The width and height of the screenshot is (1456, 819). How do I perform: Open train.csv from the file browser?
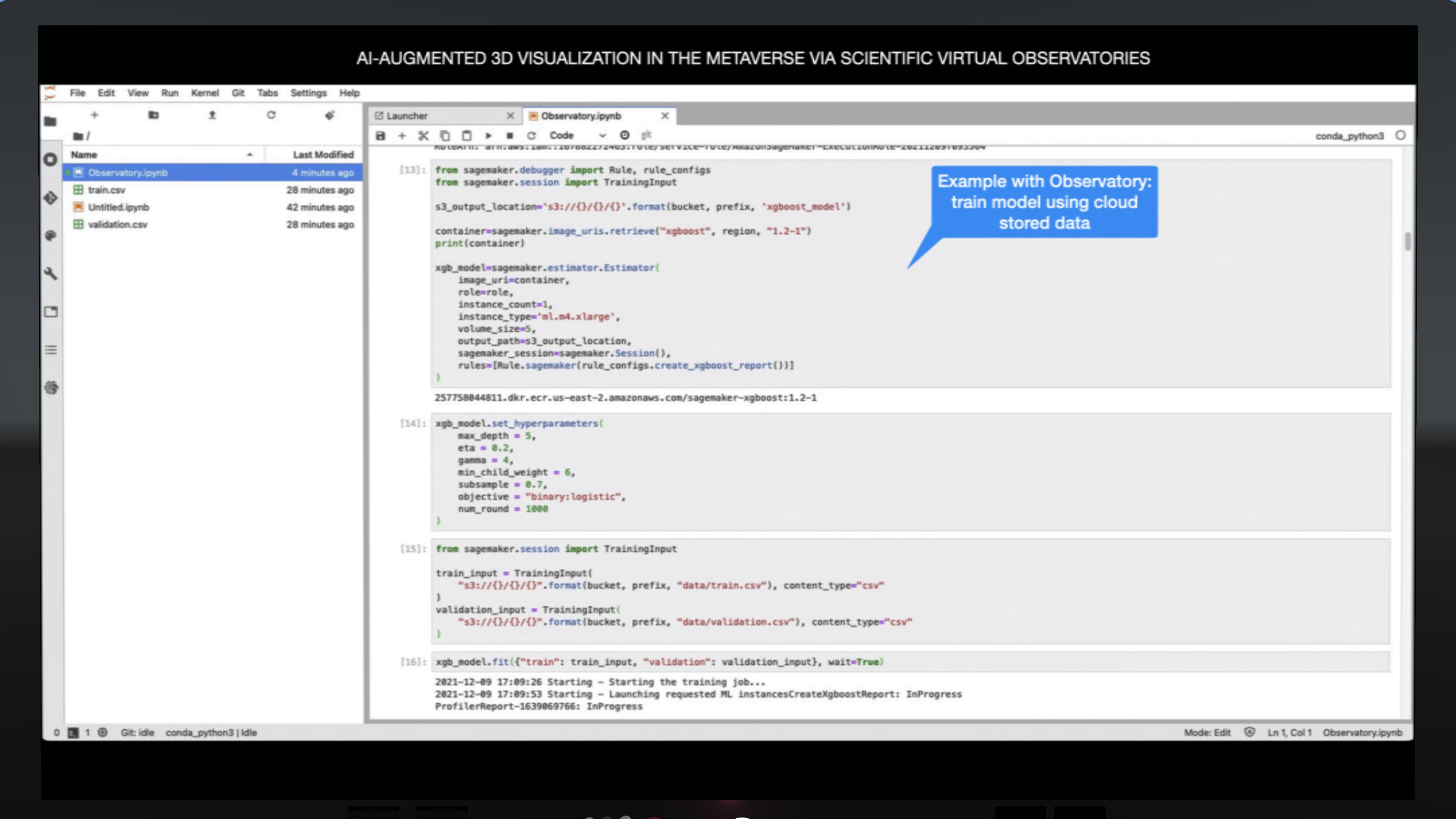pyautogui.click(x=107, y=190)
